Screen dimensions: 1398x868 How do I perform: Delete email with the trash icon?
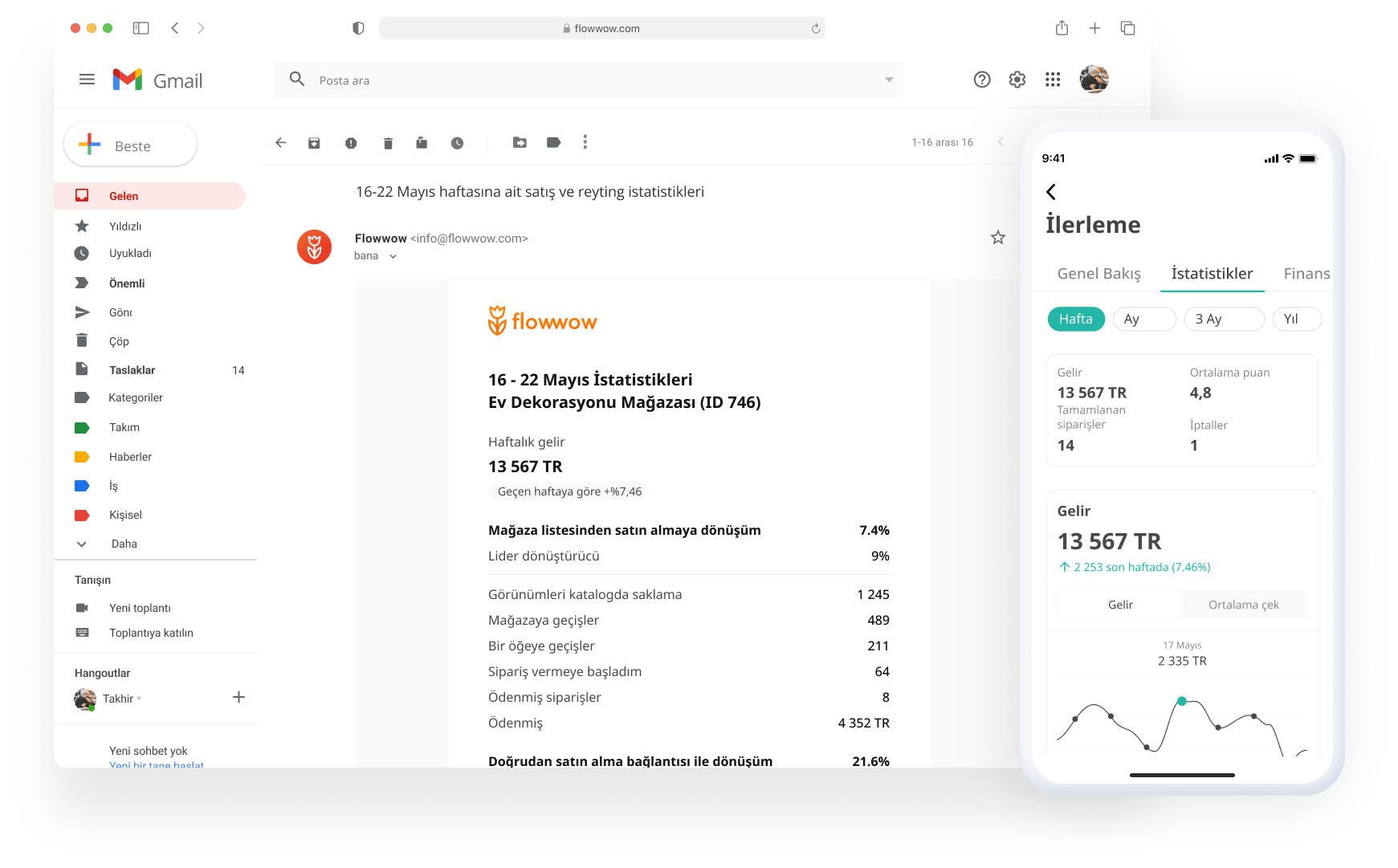pyautogui.click(x=388, y=143)
